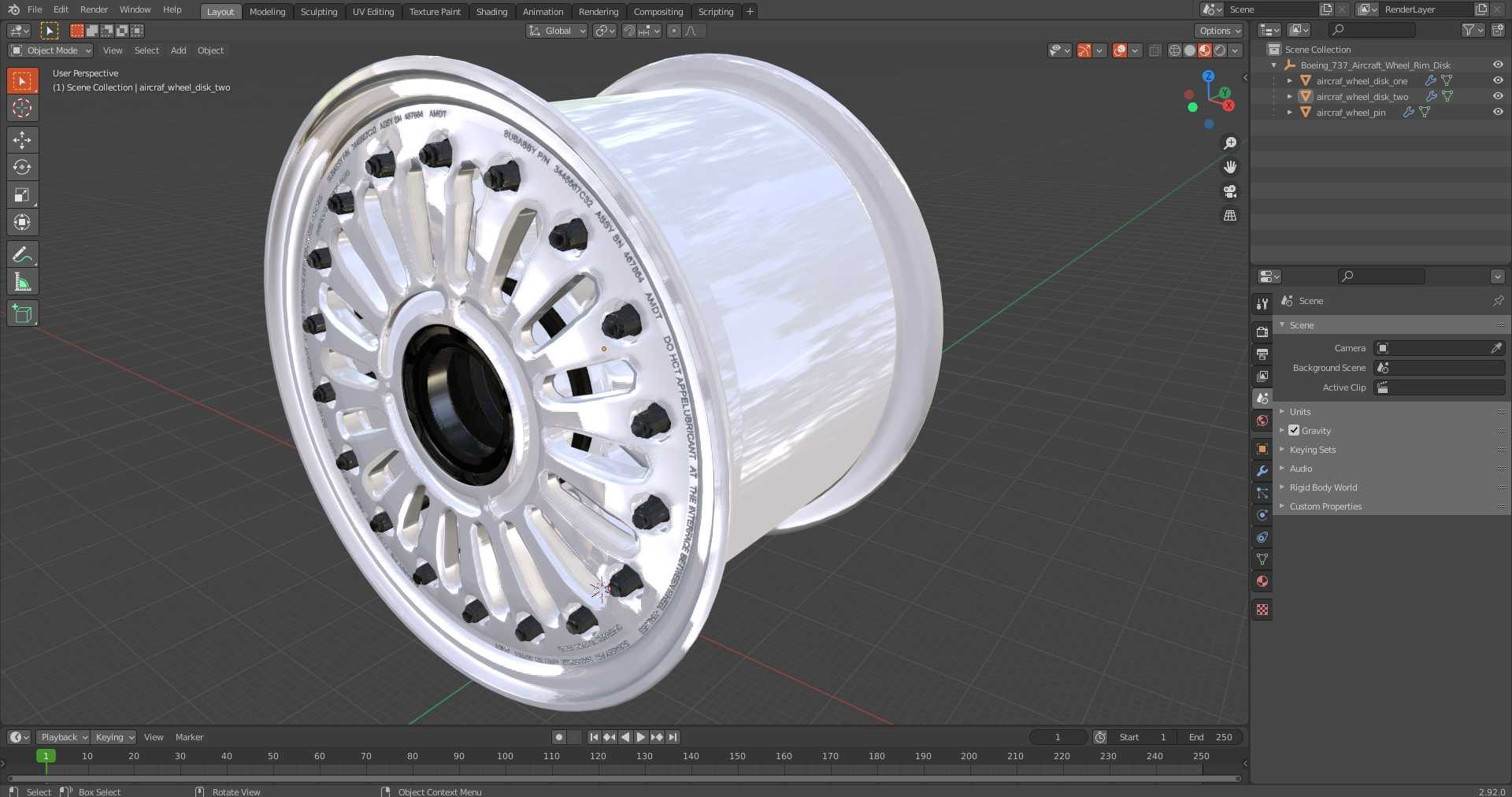Open the Render menu
1512x797 pixels.
coord(94,9)
